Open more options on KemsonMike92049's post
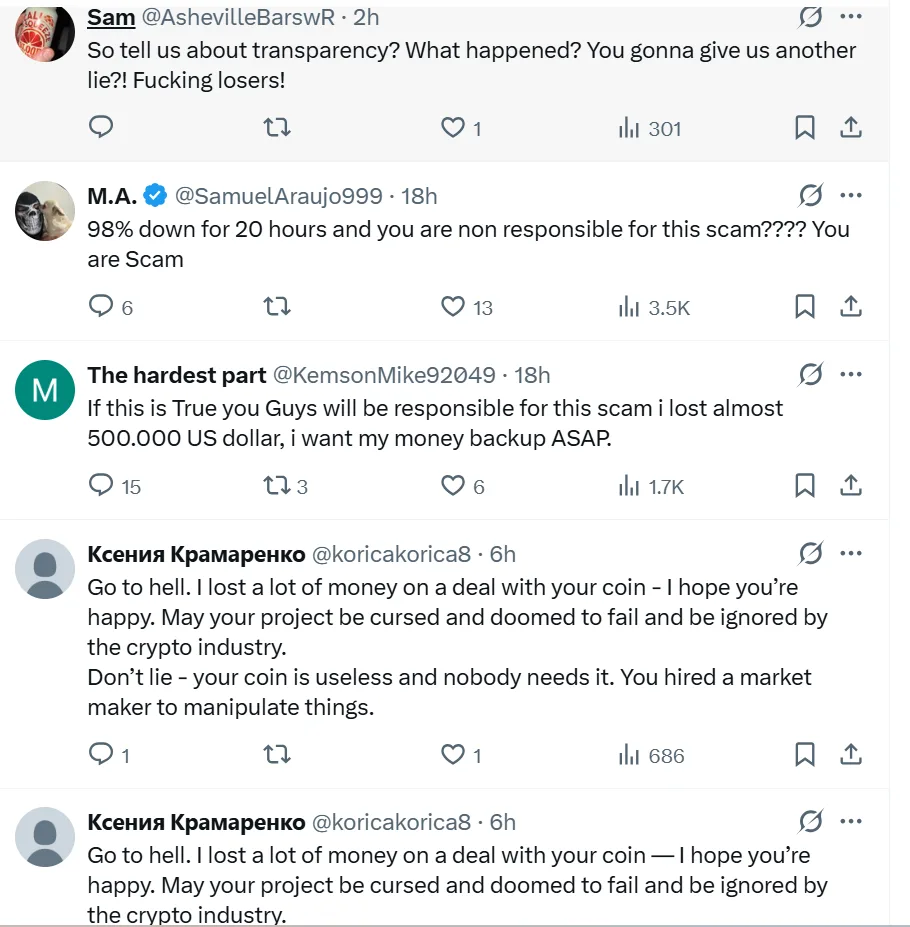 click(852, 374)
